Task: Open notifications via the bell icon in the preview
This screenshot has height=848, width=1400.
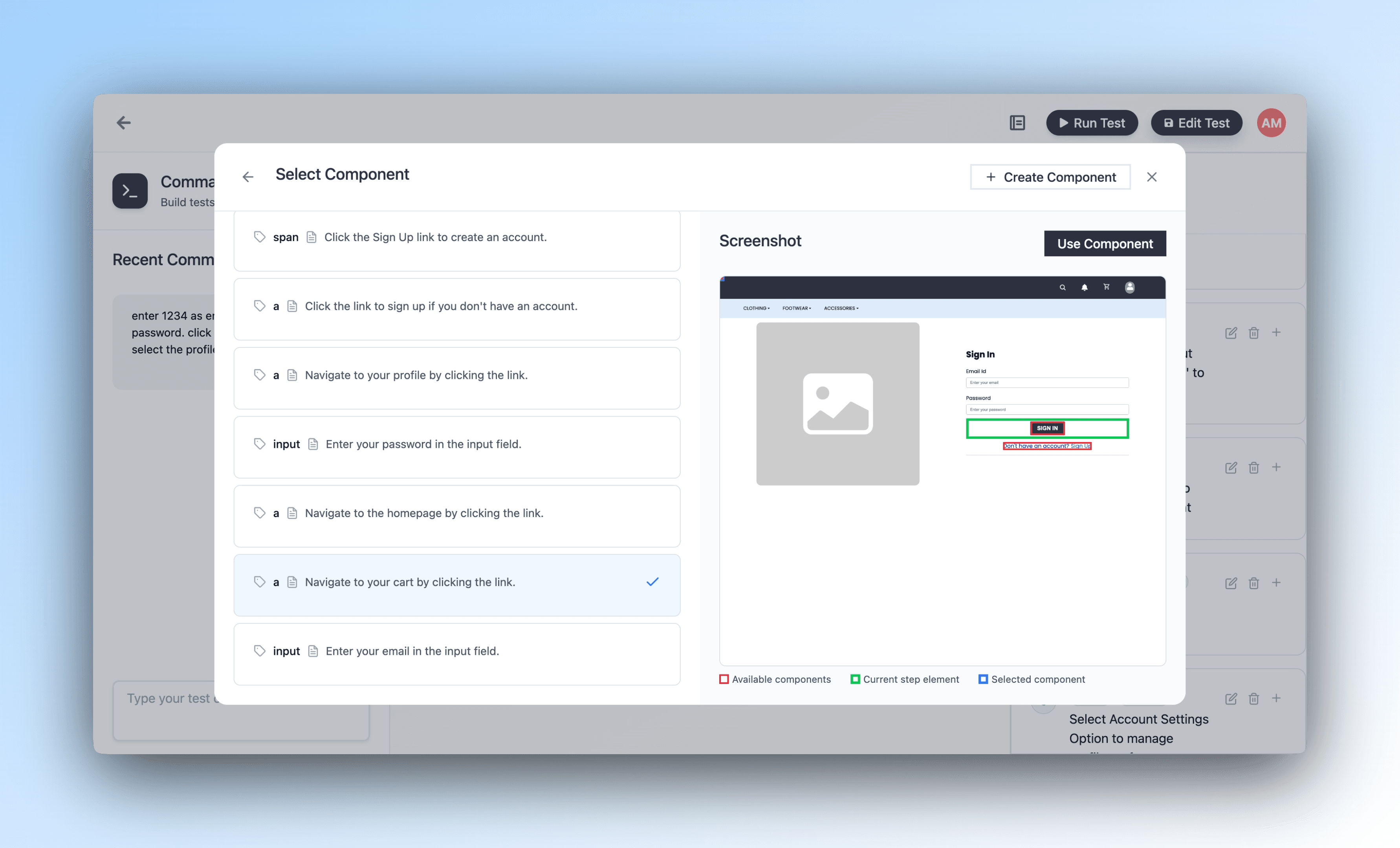Action: point(1085,287)
